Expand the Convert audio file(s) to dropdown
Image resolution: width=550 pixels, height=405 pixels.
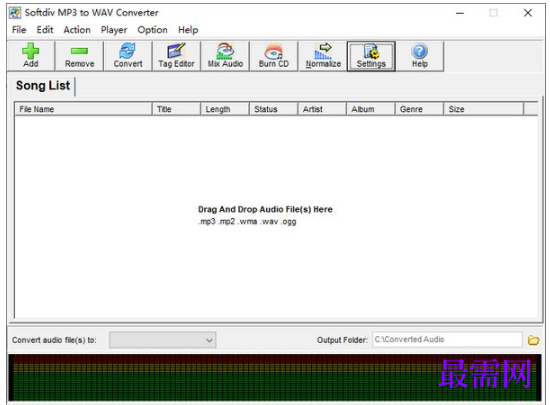point(162,340)
